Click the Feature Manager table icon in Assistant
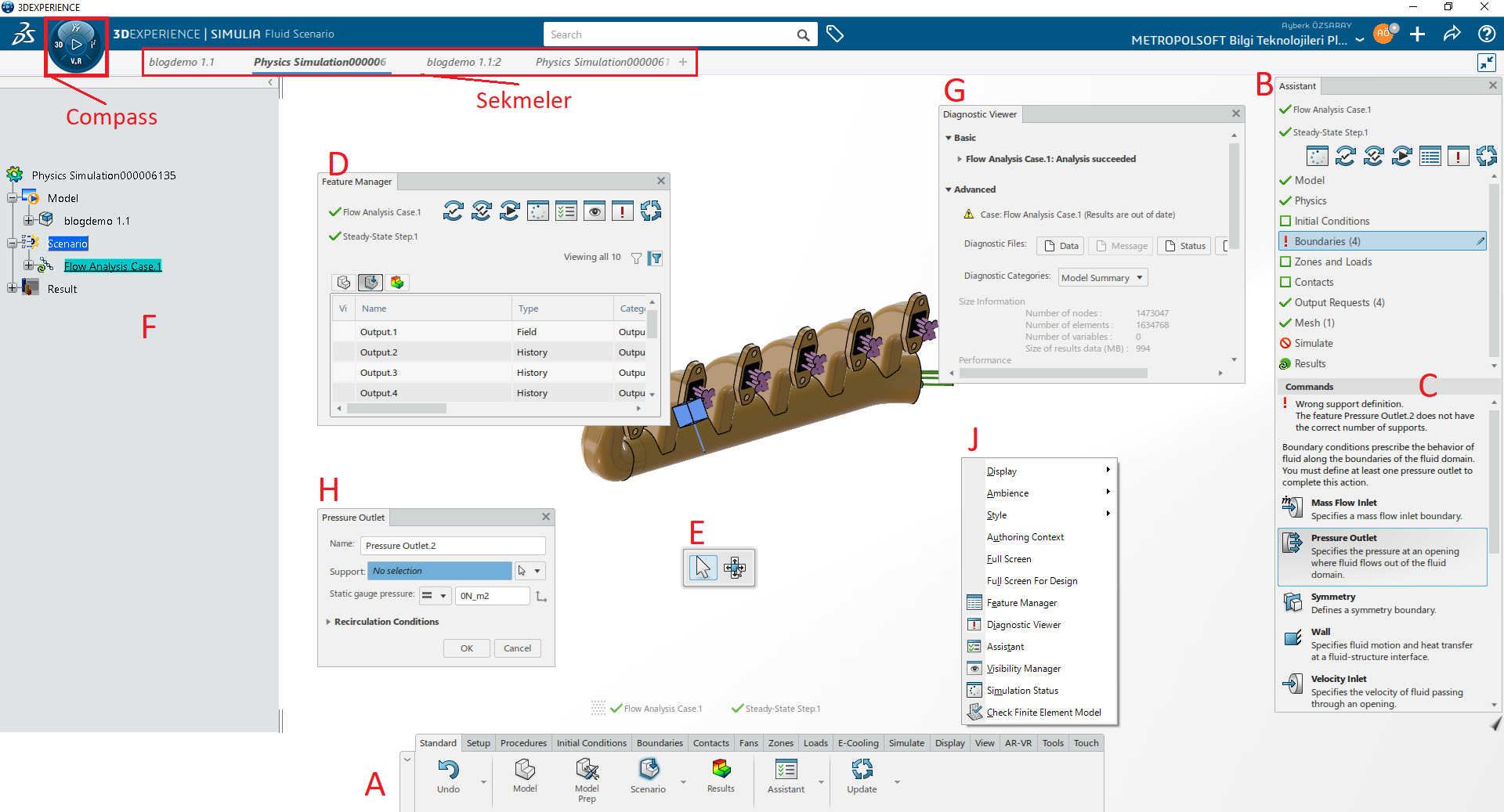The width and height of the screenshot is (1504, 812). click(1430, 157)
